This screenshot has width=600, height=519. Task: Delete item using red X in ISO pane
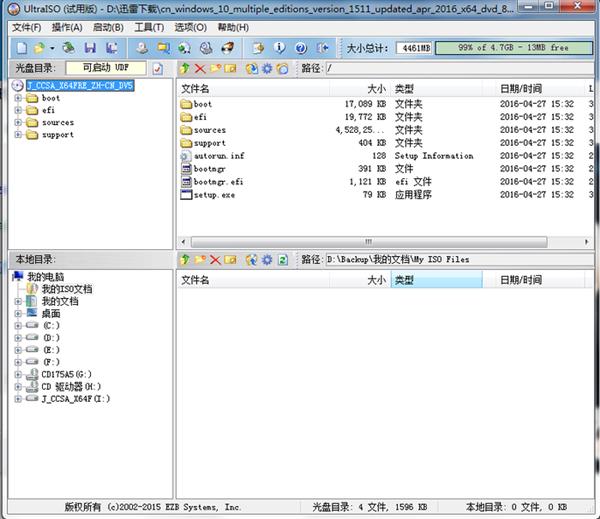coord(200,68)
